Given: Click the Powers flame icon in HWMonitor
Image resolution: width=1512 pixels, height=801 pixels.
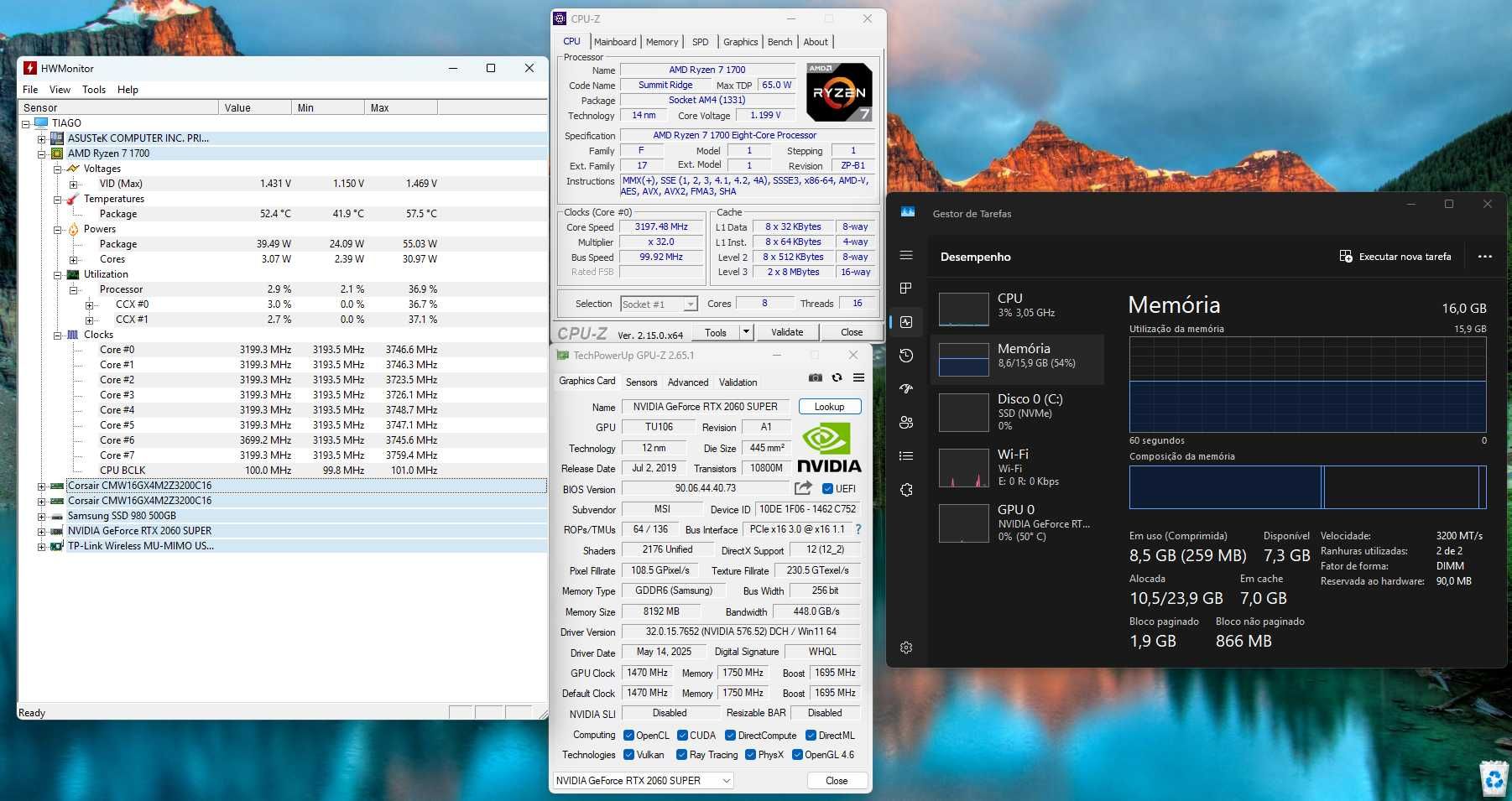Looking at the screenshot, I should 73,229.
